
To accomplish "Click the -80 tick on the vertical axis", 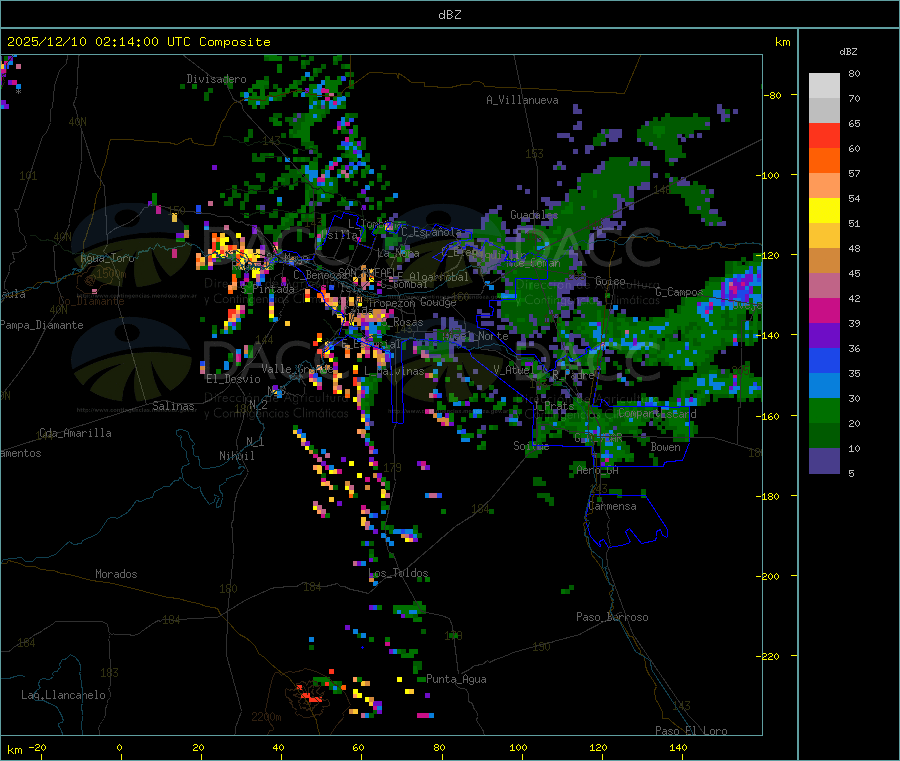I will pos(775,95).
